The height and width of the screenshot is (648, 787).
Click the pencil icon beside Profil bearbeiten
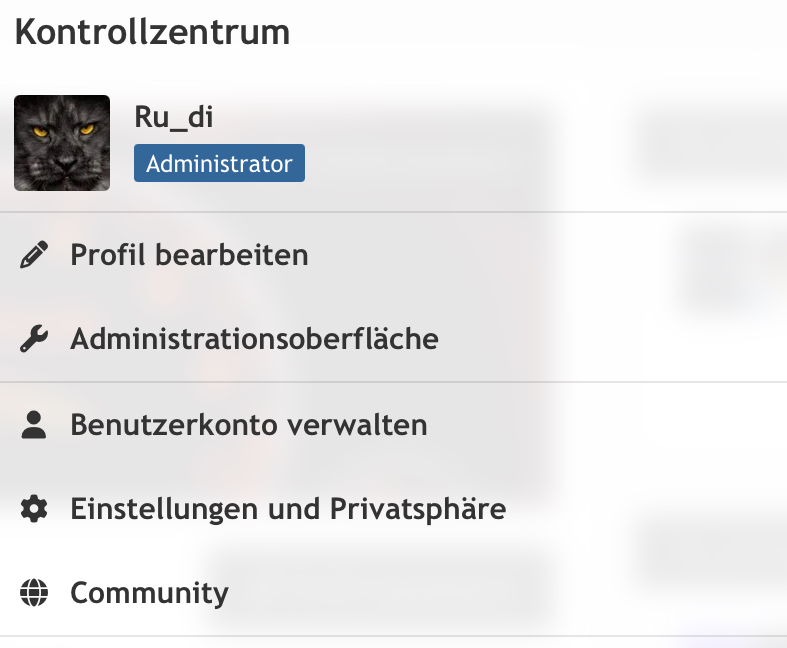click(34, 256)
